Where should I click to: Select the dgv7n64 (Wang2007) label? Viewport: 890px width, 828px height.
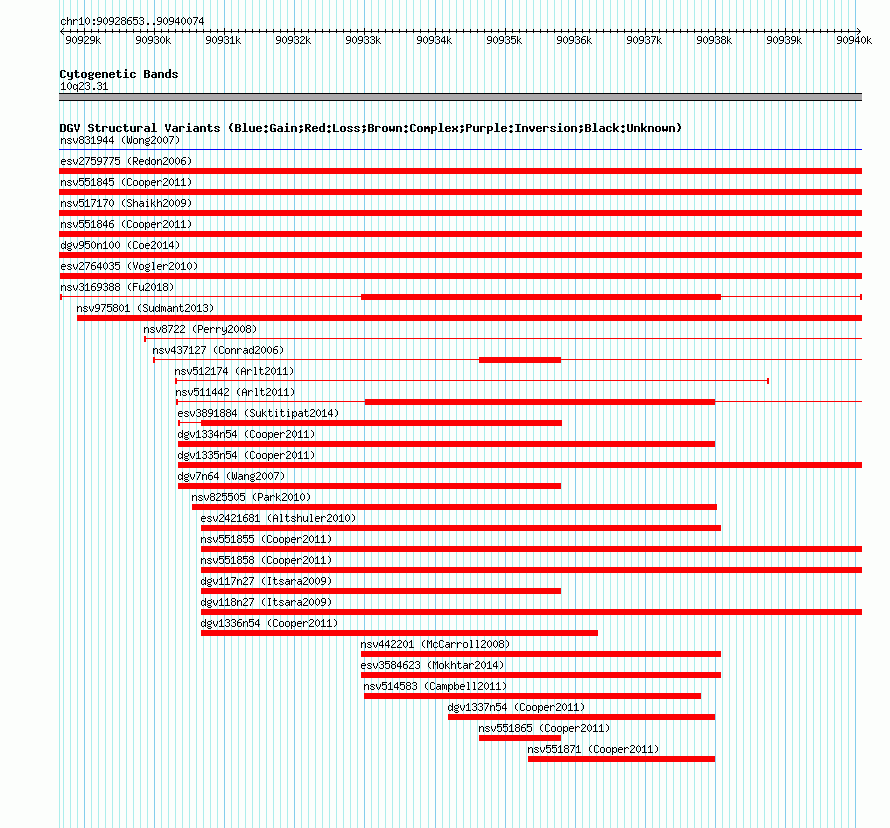coord(231,476)
